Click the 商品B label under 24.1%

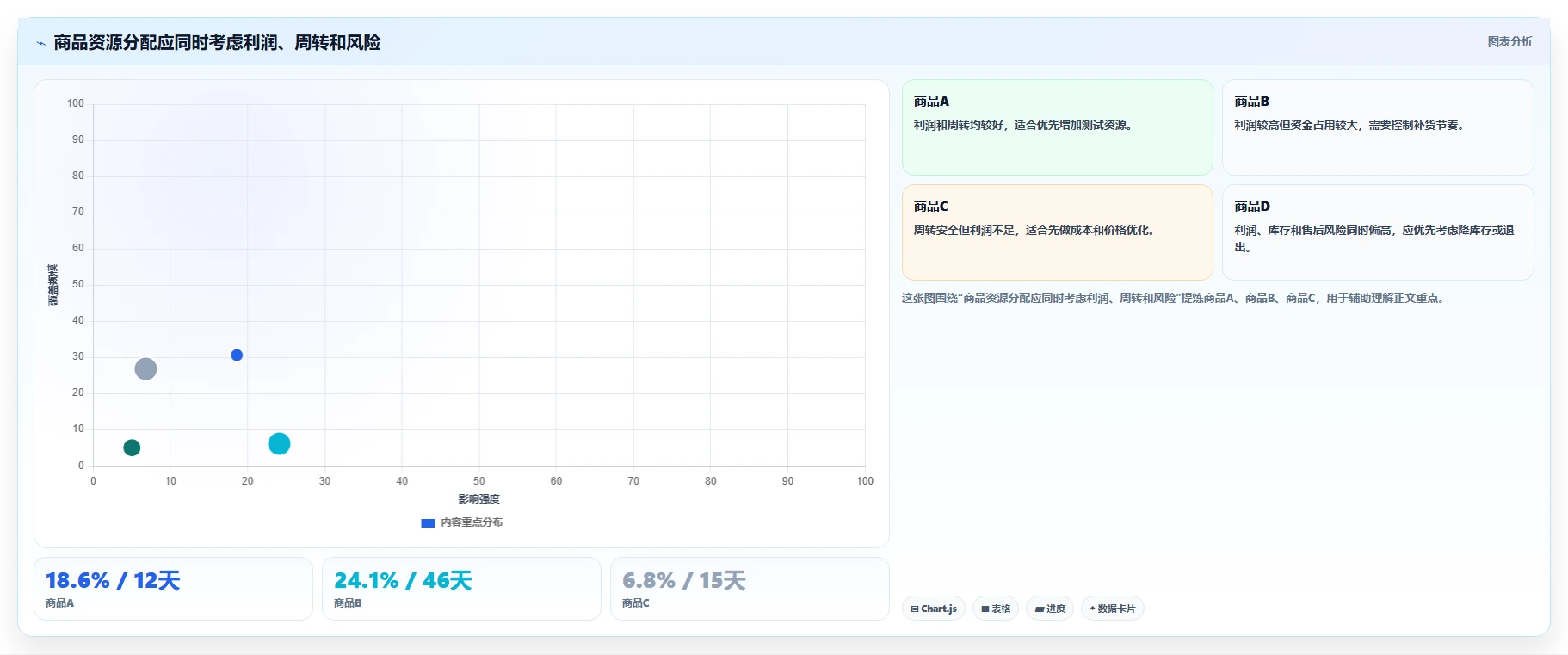click(x=348, y=603)
